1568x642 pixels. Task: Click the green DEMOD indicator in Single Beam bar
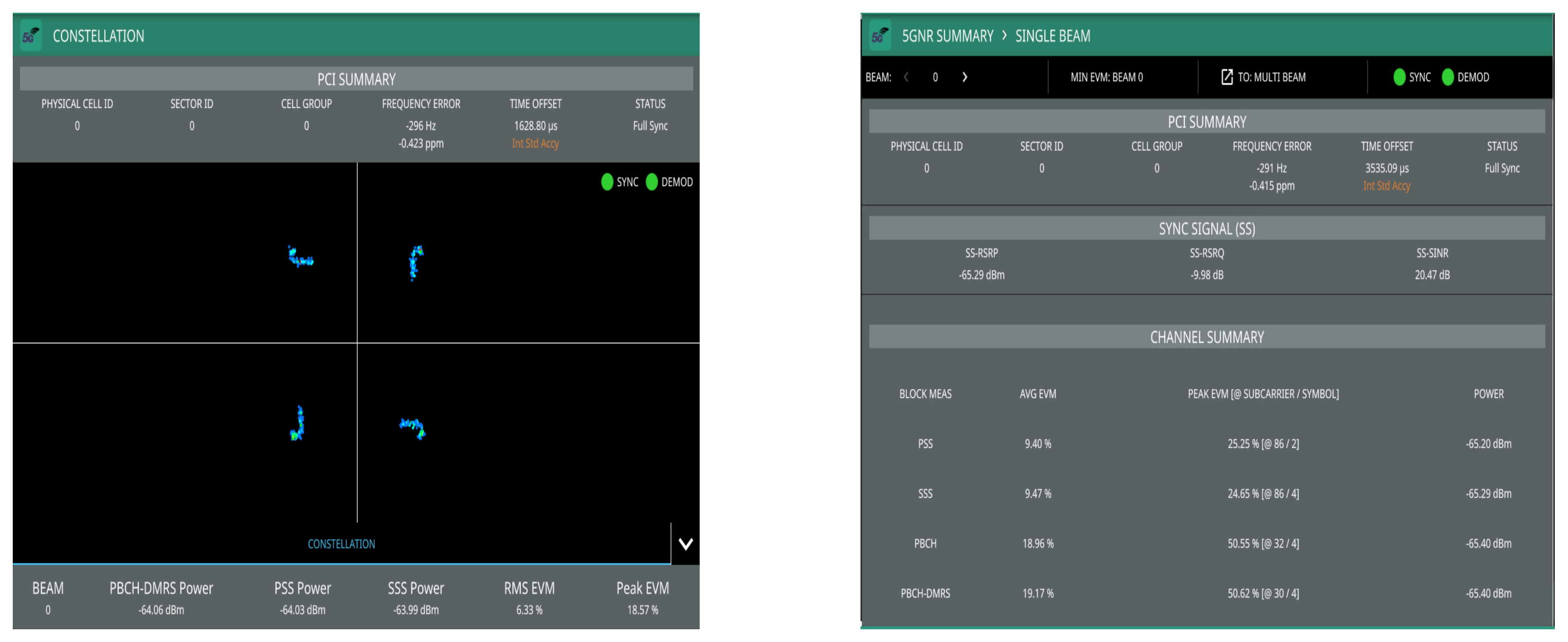tap(1447, 77)
